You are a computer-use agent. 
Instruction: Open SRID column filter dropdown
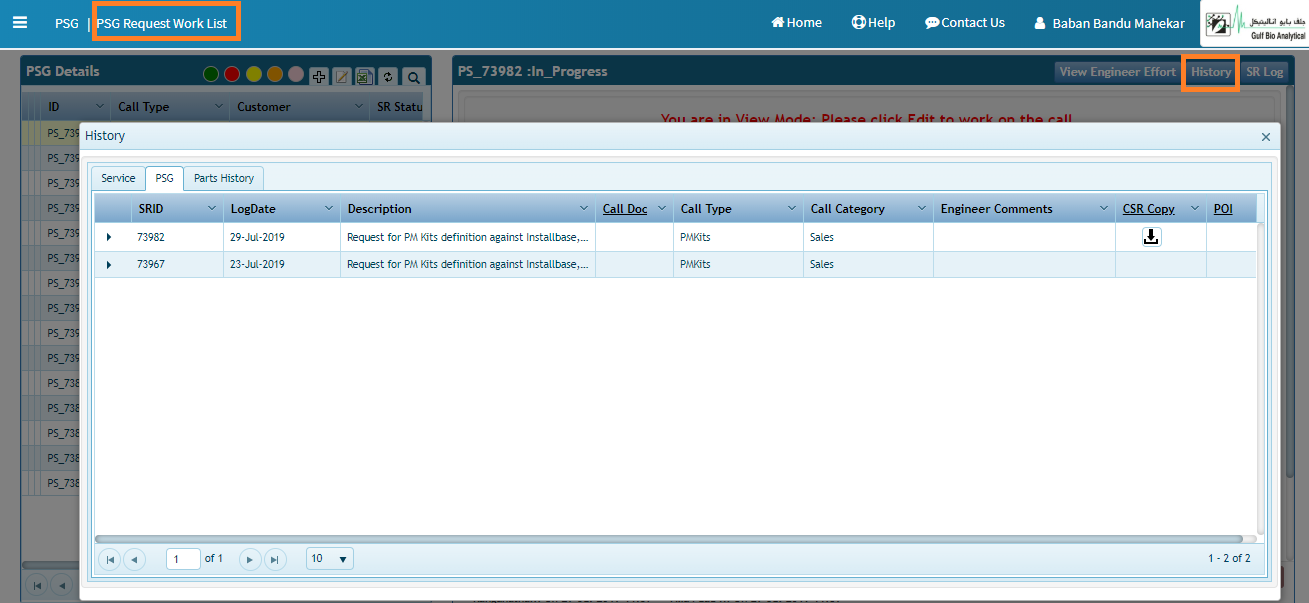pos(211,209)
